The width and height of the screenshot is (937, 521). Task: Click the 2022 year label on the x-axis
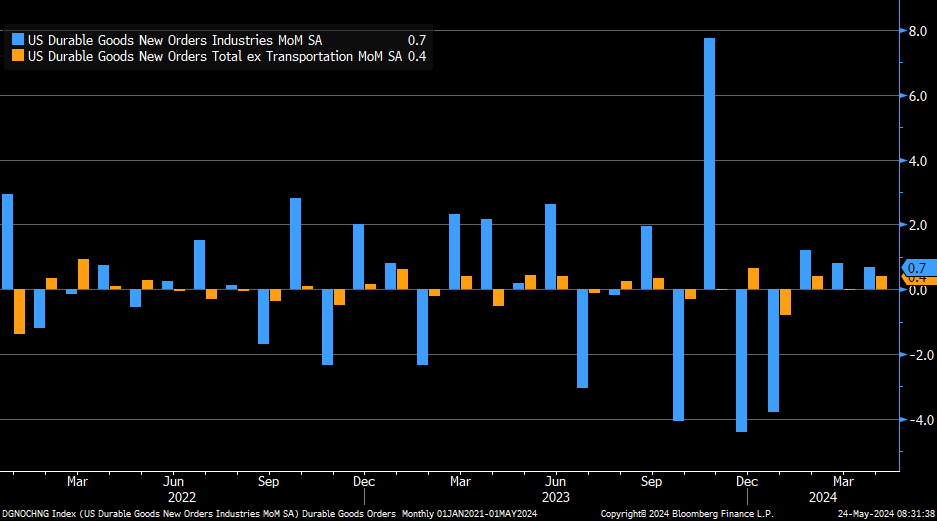point(181,496)
